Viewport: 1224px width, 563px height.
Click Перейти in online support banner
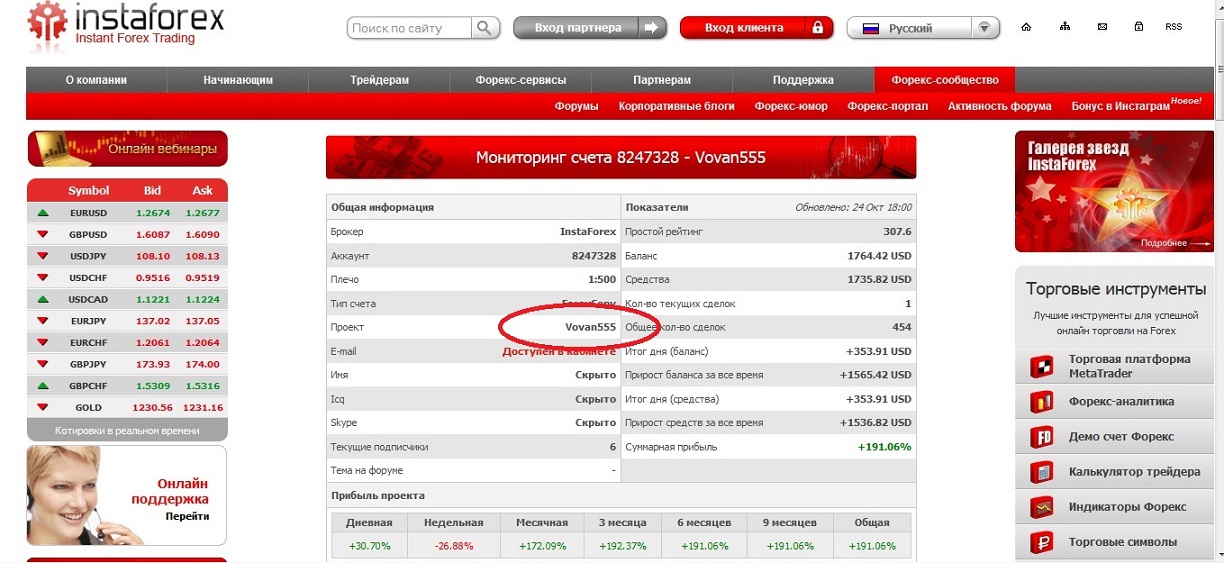188,516
